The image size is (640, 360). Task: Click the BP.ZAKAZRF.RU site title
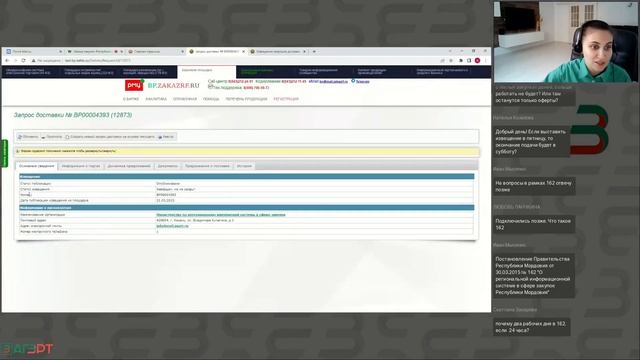click(173, 86)
